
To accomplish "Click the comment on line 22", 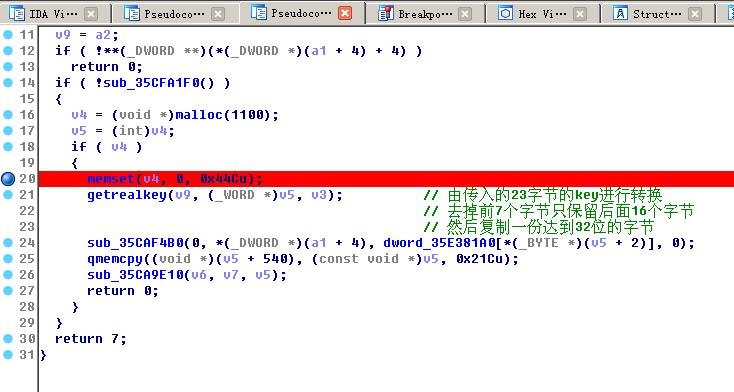I will pos(558,211).
